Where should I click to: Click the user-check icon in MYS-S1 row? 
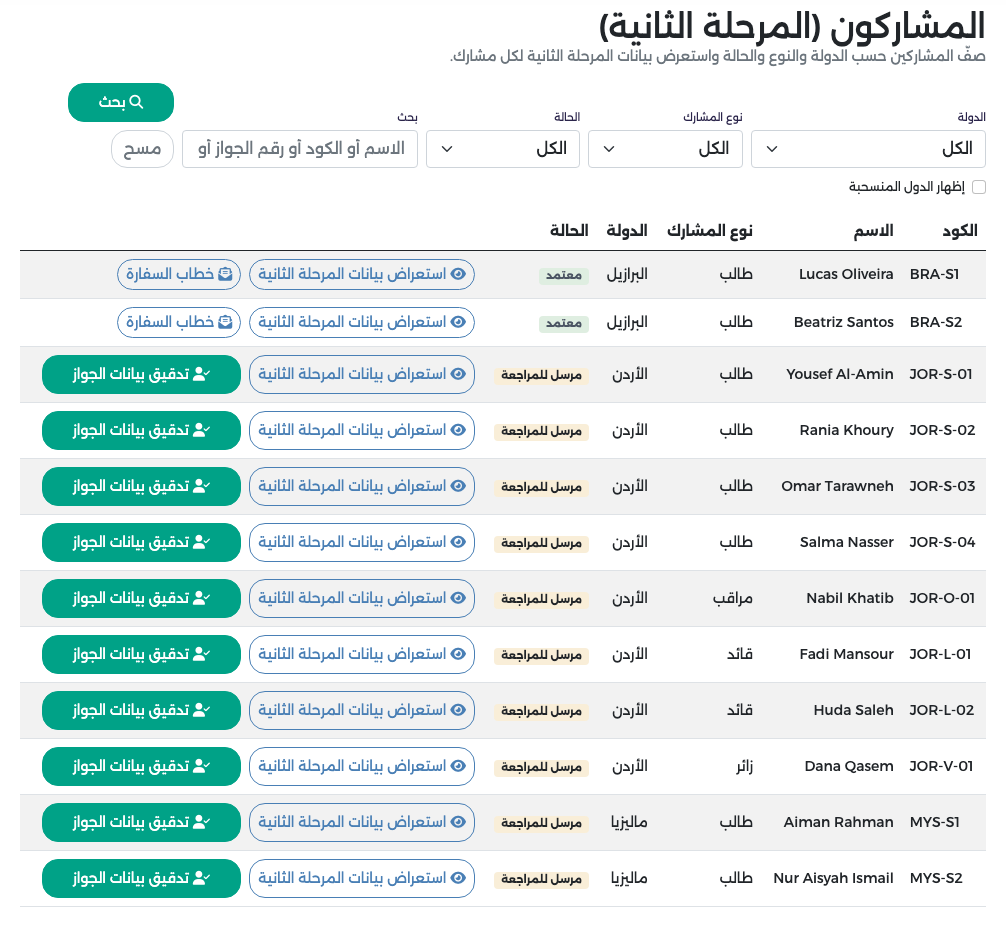click(x=201, y=822)
